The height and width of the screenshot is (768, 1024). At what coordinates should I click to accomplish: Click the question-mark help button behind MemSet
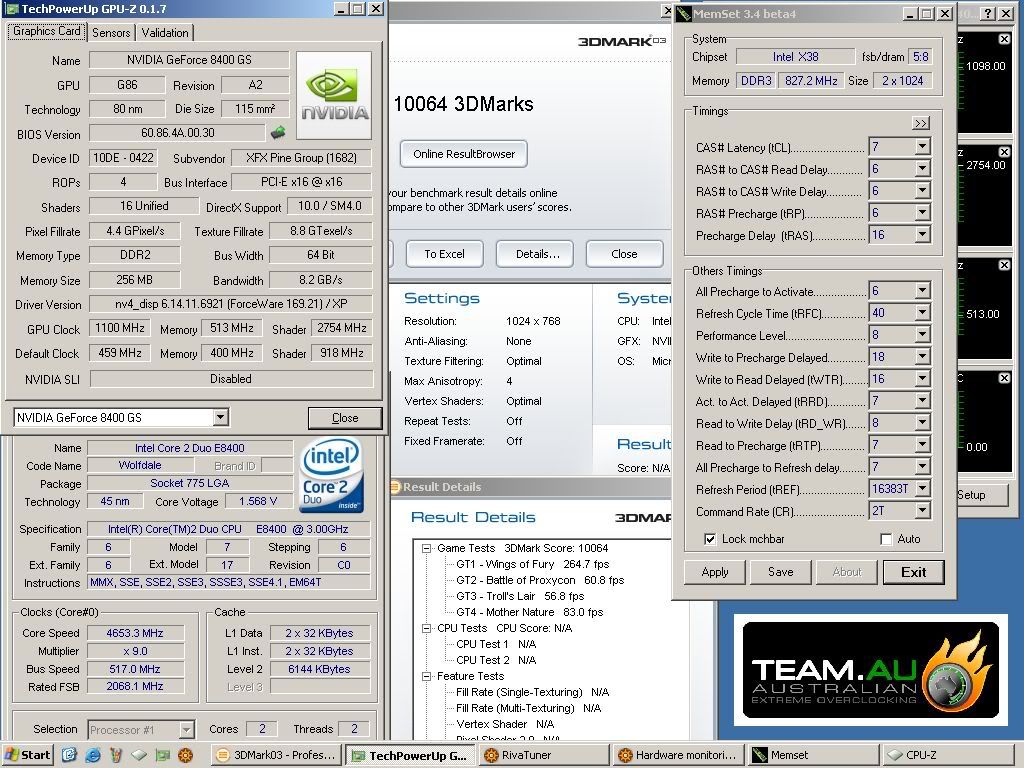[x=989, y=13]
